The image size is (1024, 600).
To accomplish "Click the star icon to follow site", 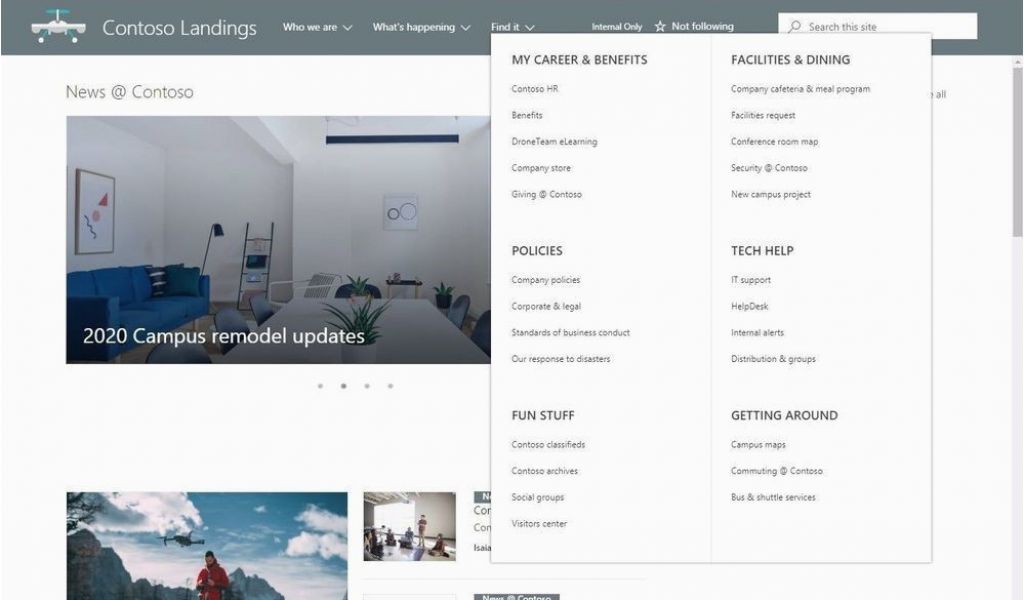I will click(x=660, y=27).
